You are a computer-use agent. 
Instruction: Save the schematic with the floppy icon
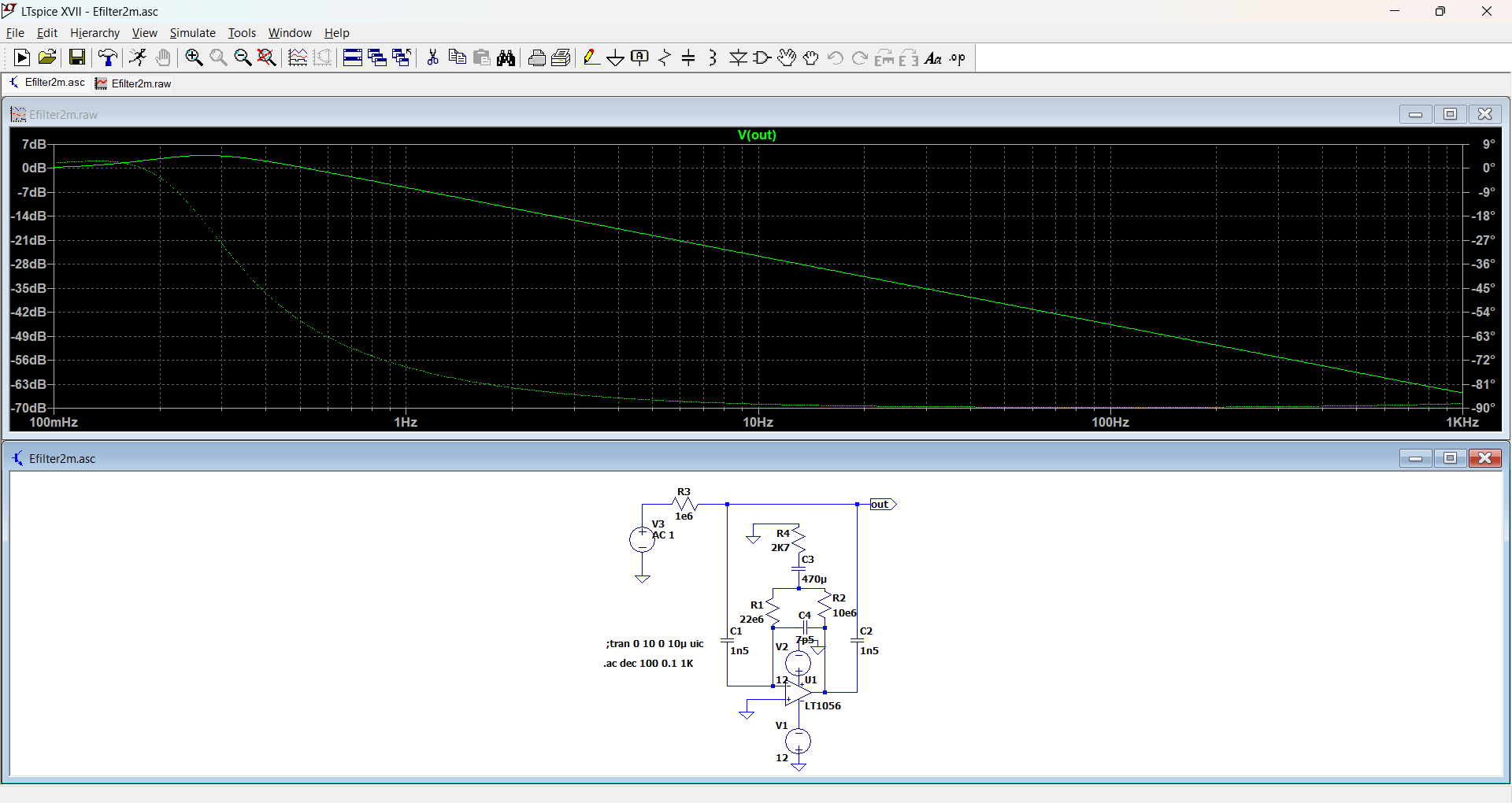point(76,57)
